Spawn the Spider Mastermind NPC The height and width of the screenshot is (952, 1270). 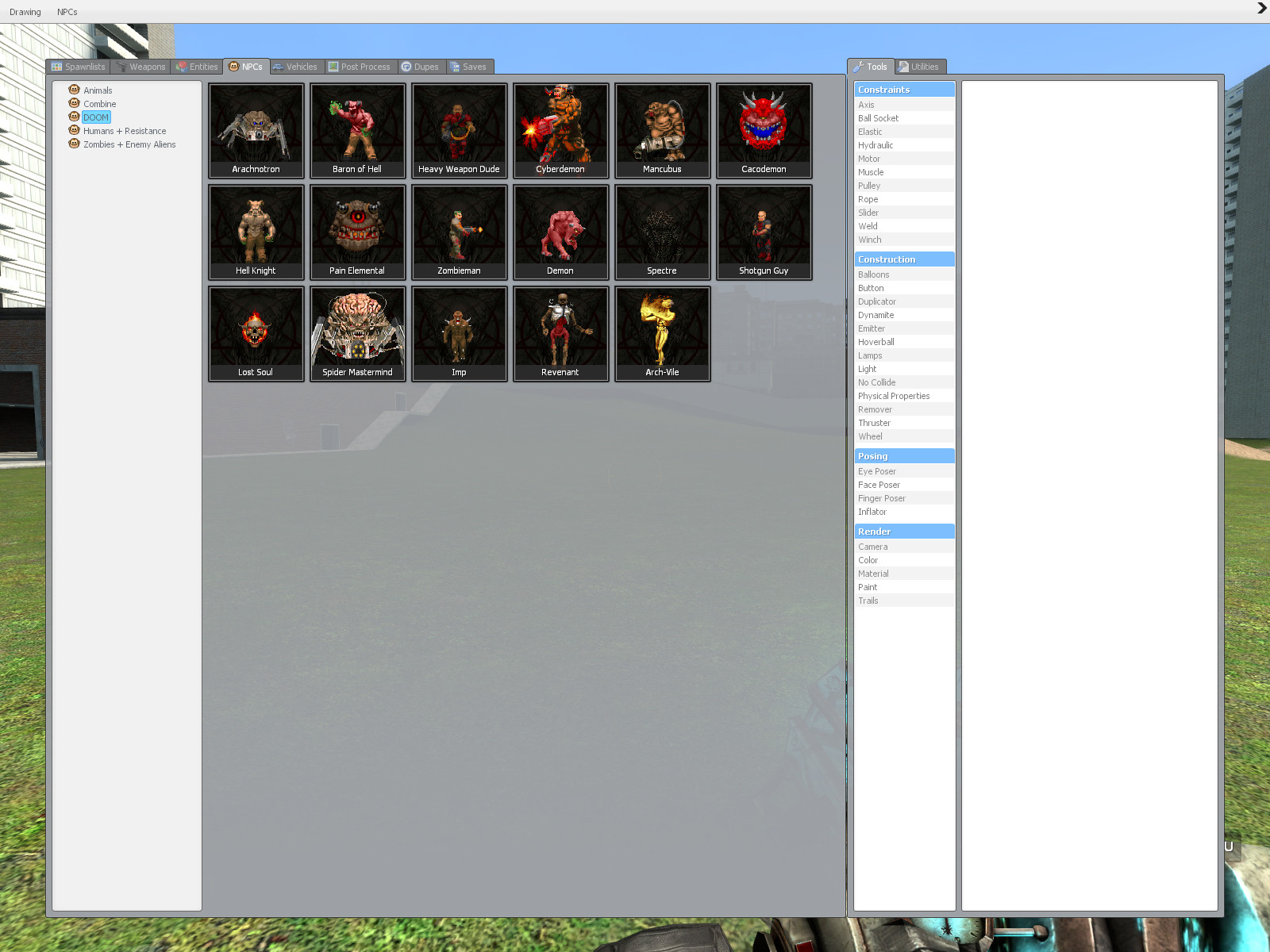point(357,334)
